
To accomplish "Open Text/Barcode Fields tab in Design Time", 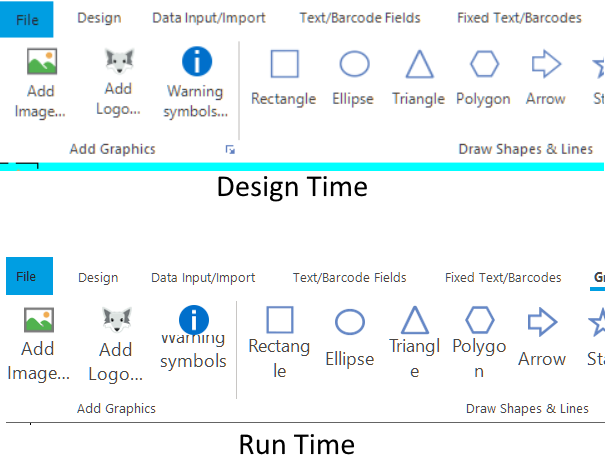I will point(360,18).
